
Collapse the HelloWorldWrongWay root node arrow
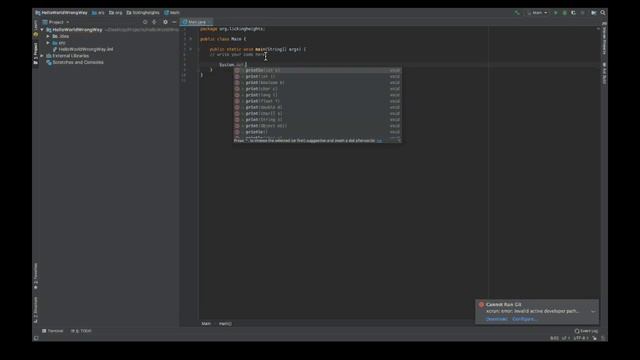pos(42,30)
